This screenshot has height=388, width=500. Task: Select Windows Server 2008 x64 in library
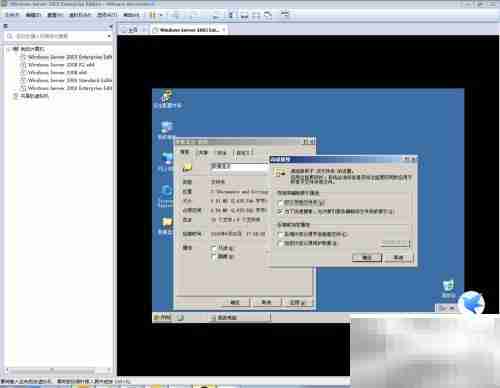[57, 72]
